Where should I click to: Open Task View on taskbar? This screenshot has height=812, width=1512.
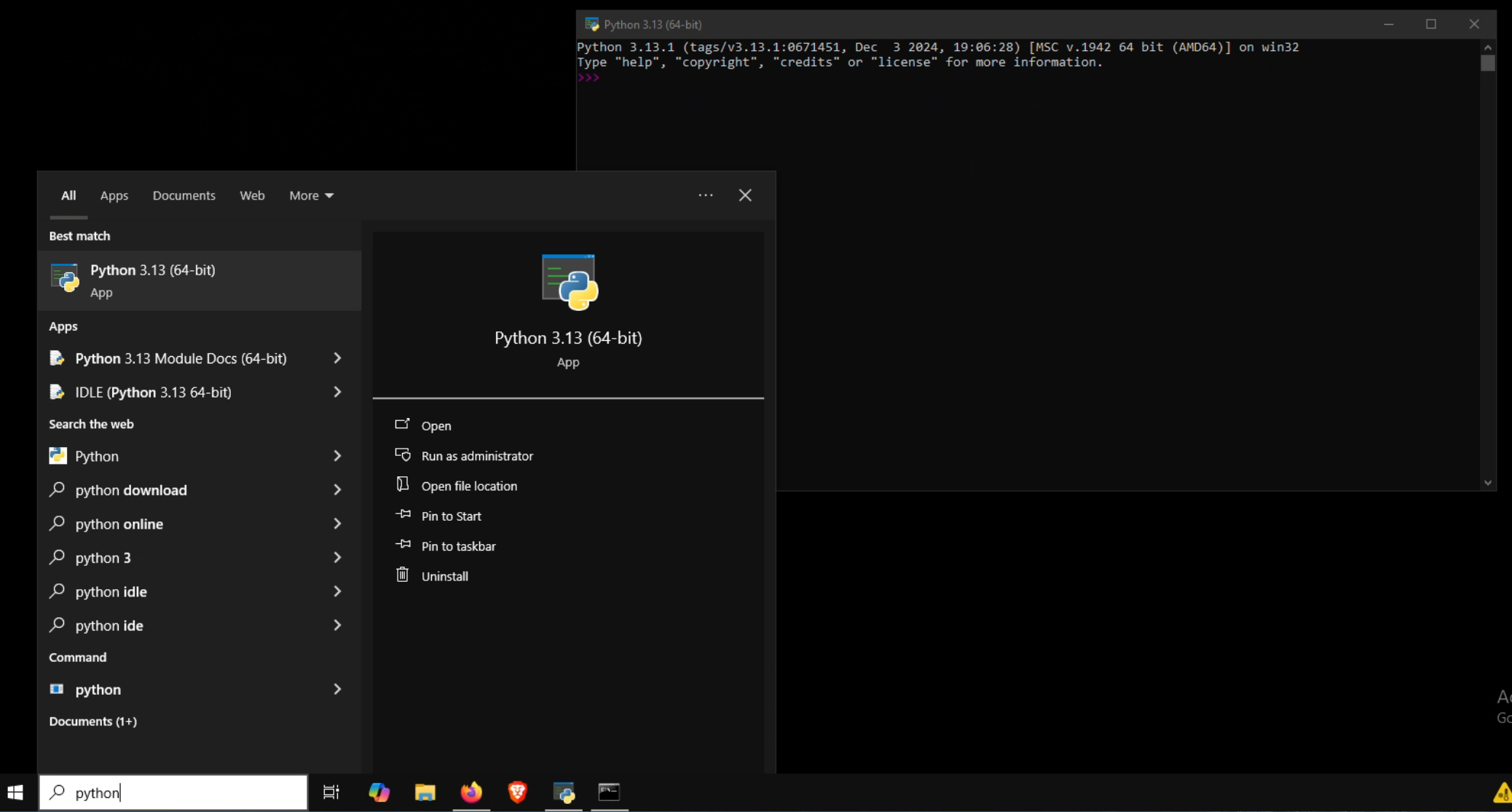[331, 792]
